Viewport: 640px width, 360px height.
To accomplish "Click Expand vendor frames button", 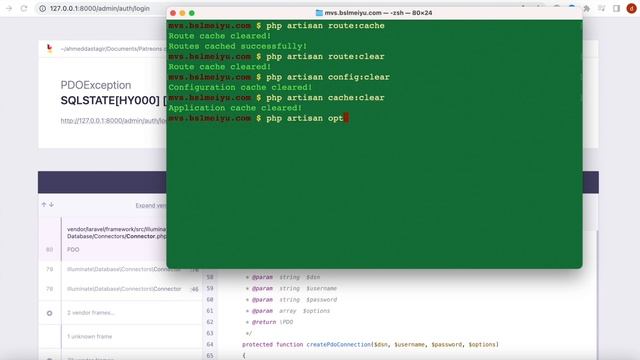I will (151, 205).
